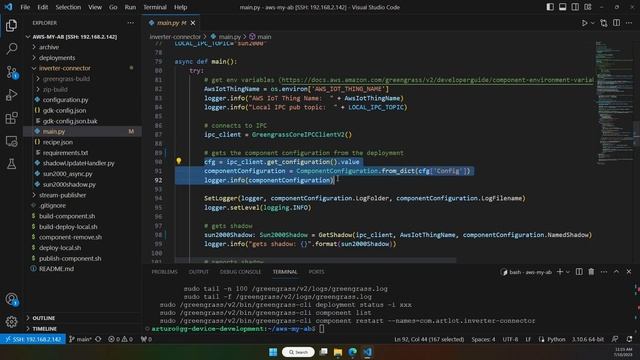Open the Search view in activity bar

(x=11, y=49)
